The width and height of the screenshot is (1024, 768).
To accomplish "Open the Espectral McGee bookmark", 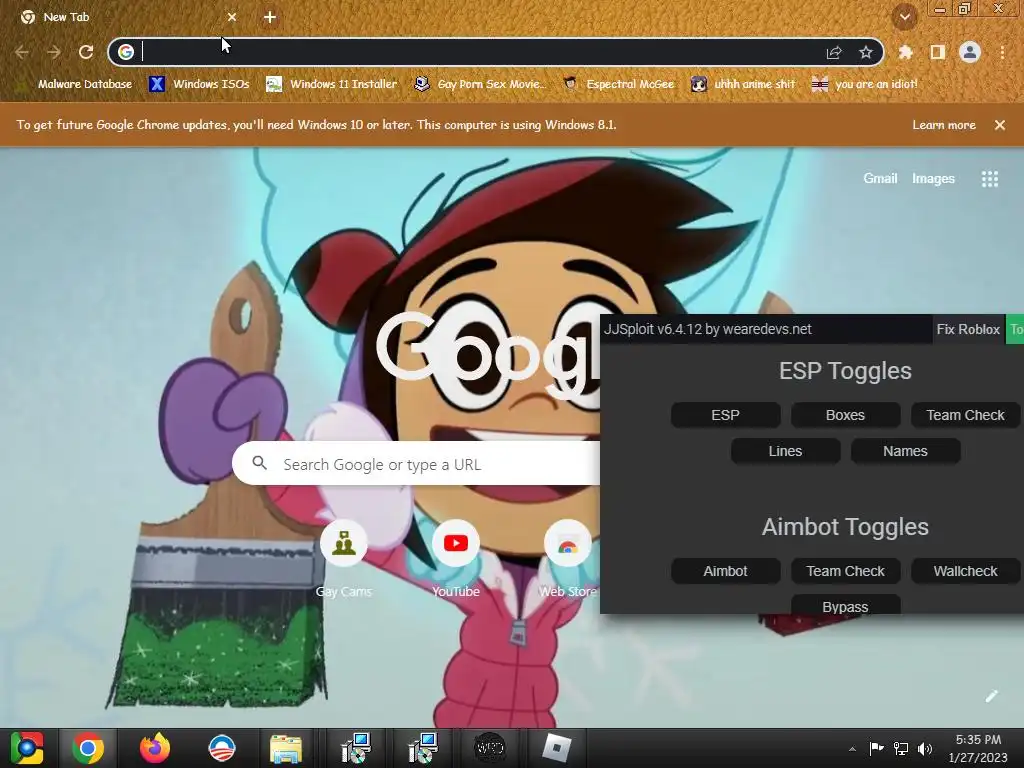I will coord(618,84).
